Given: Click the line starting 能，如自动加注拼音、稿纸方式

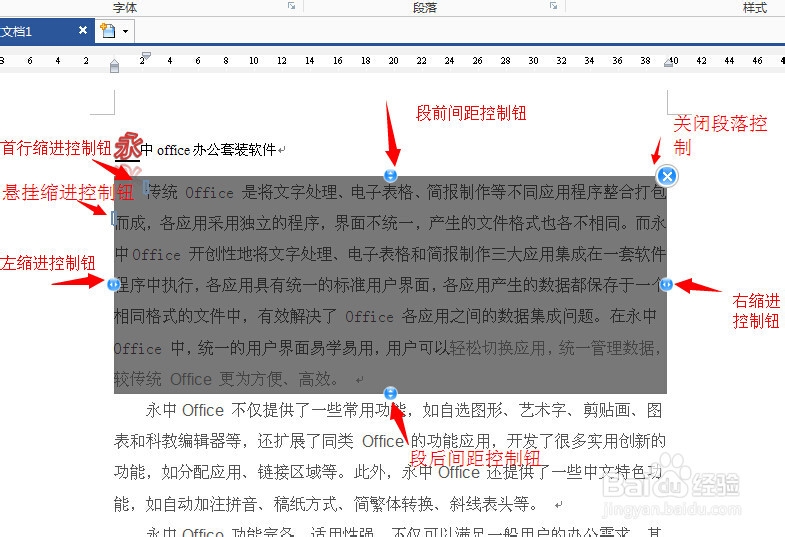Looking at the screenshot, I should pyautogui.click(x=338, y=504).
